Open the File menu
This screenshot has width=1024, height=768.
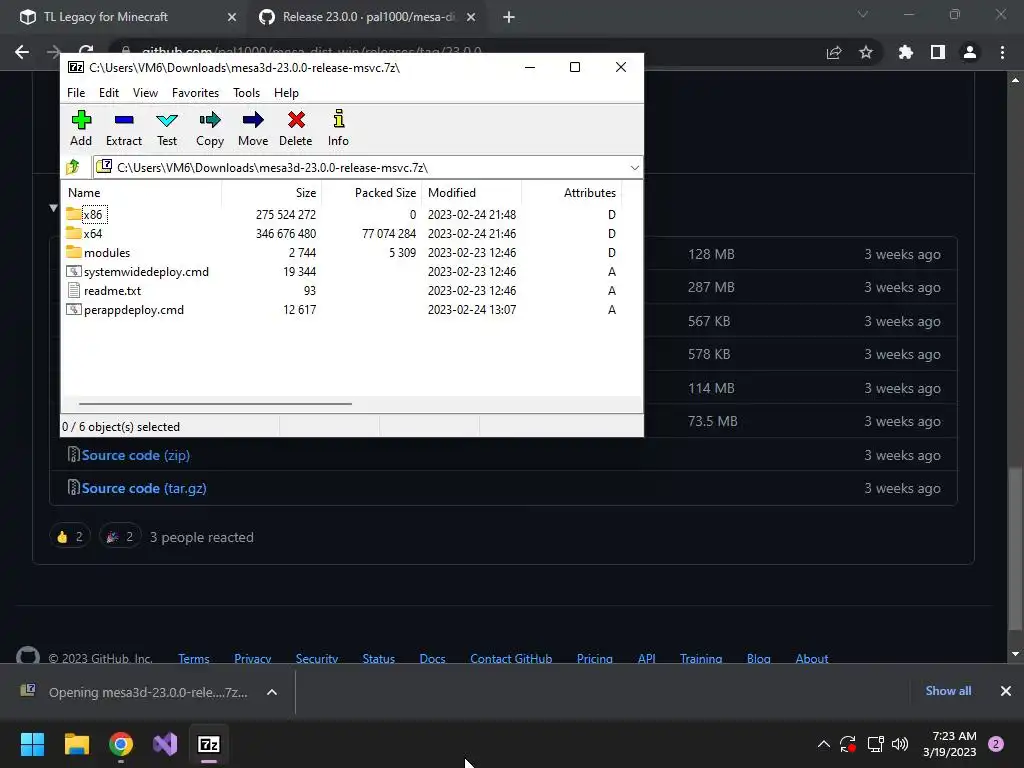coord(76,93)
